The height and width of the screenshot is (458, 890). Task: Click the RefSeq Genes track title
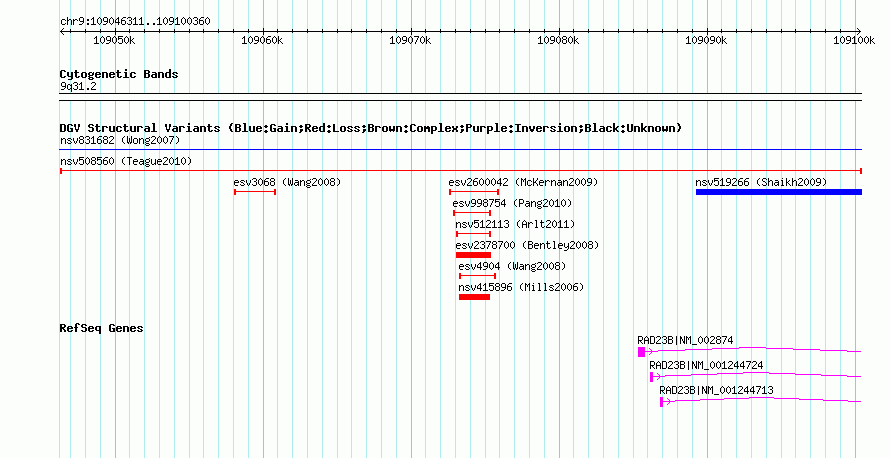[101, 328]
